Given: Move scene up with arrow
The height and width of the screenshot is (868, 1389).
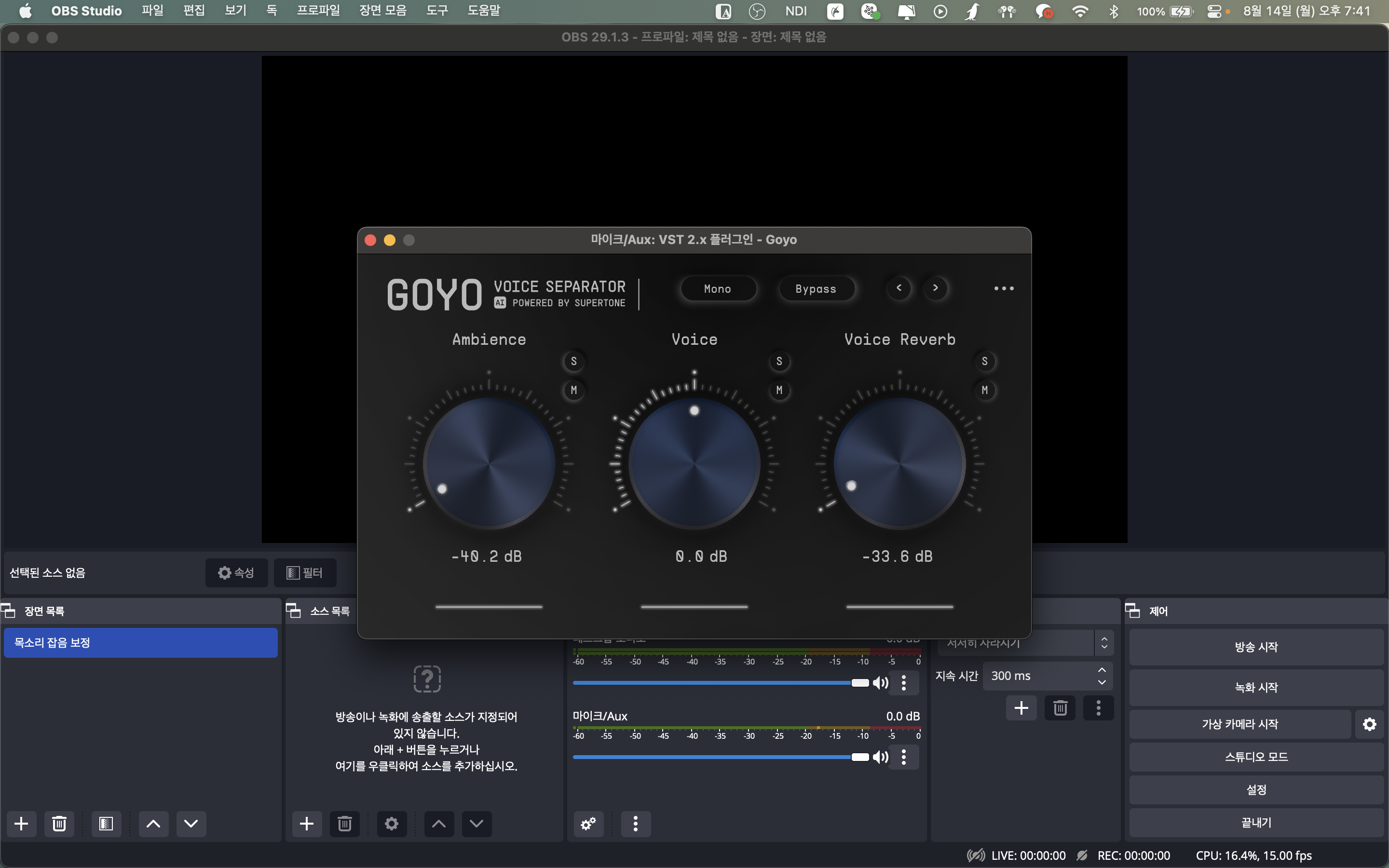Looking at the screenshot, I should pyautogui.click(x=153, y=824).
